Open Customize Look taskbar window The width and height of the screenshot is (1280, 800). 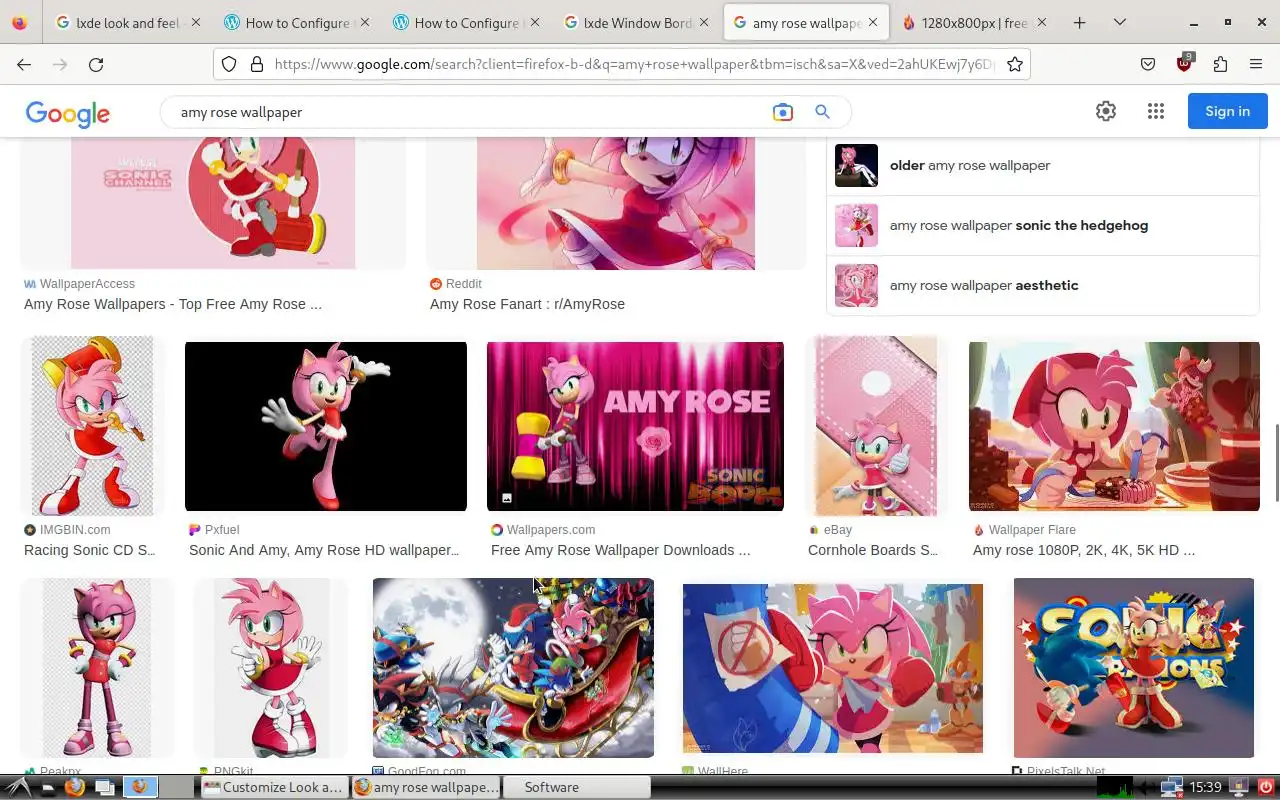pos(275,787)
